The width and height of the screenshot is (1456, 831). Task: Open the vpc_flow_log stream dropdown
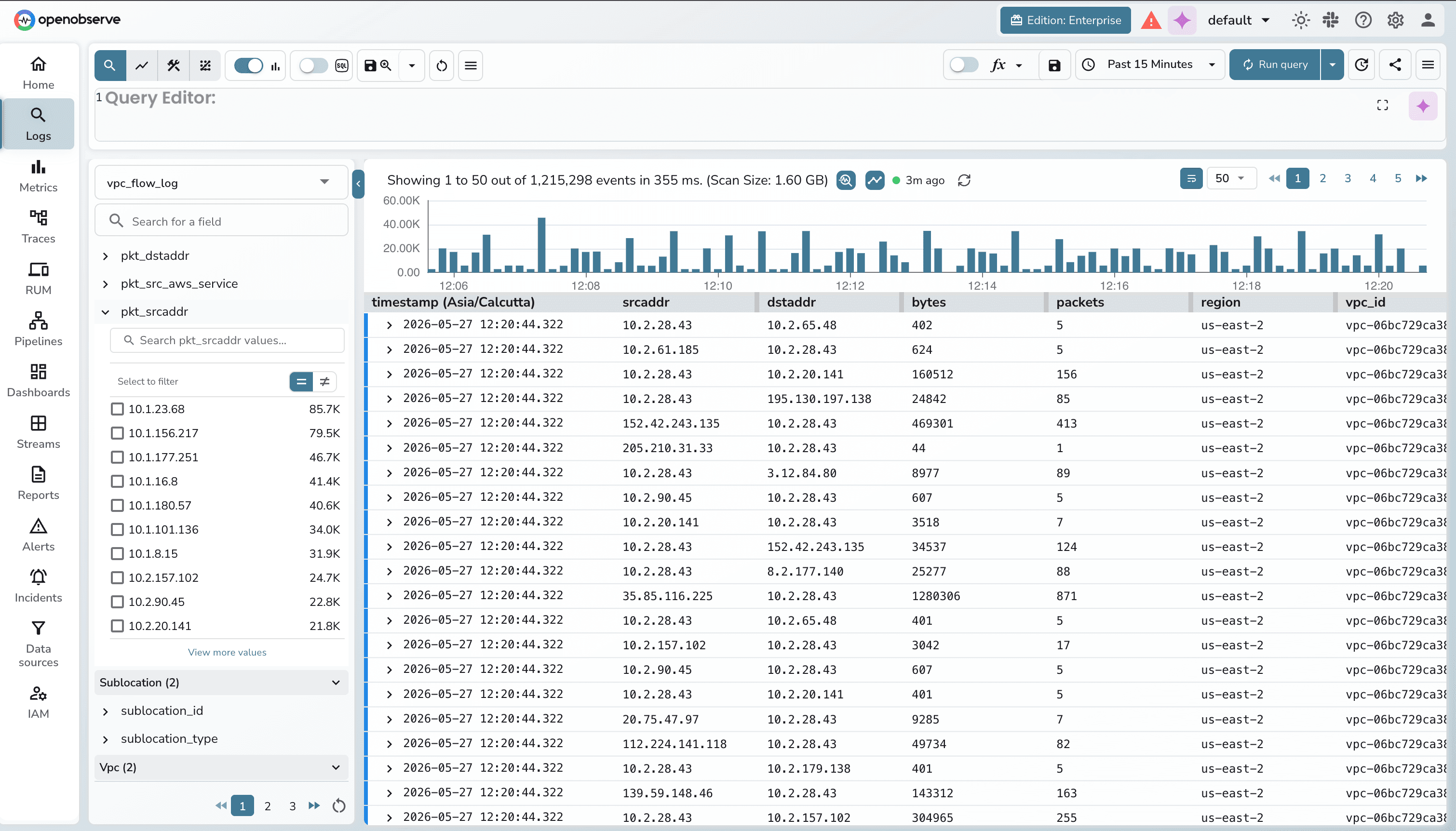click(x=221, y=183)
